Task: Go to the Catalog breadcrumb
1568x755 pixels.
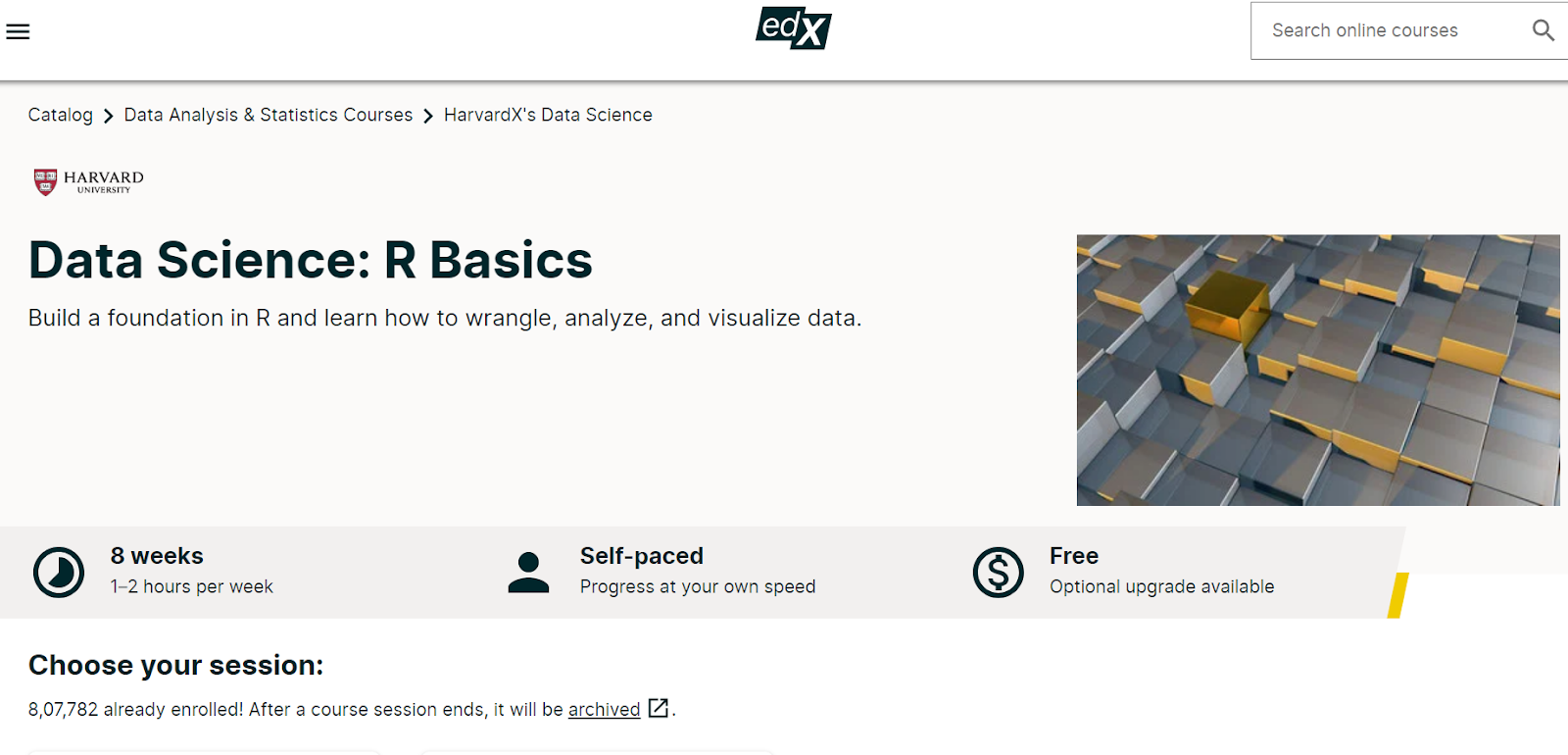Action: pos(60,115)
